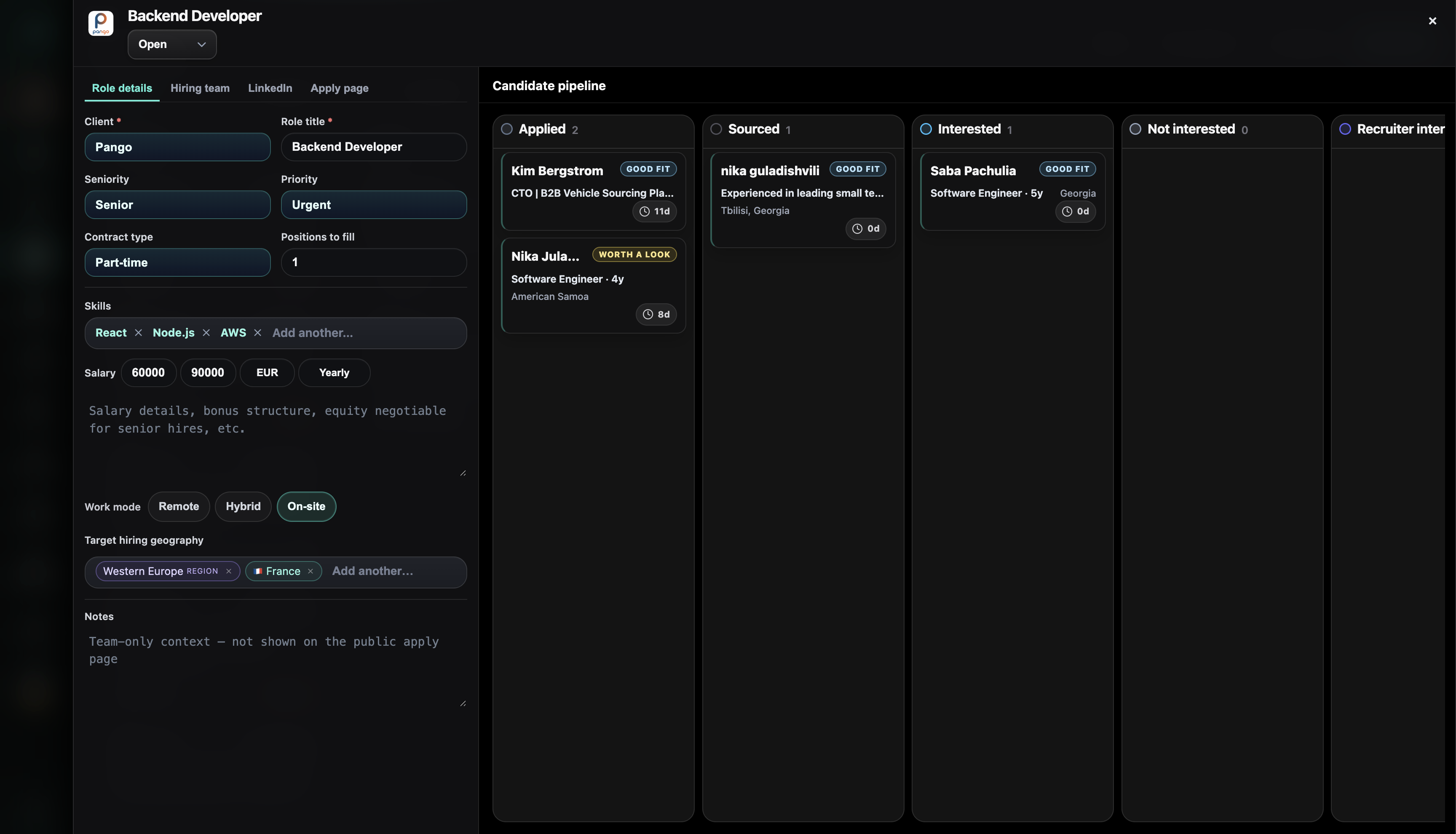Click the Interested column circle icon
This screenshot has width=1456, height=834.
[926, 129]
